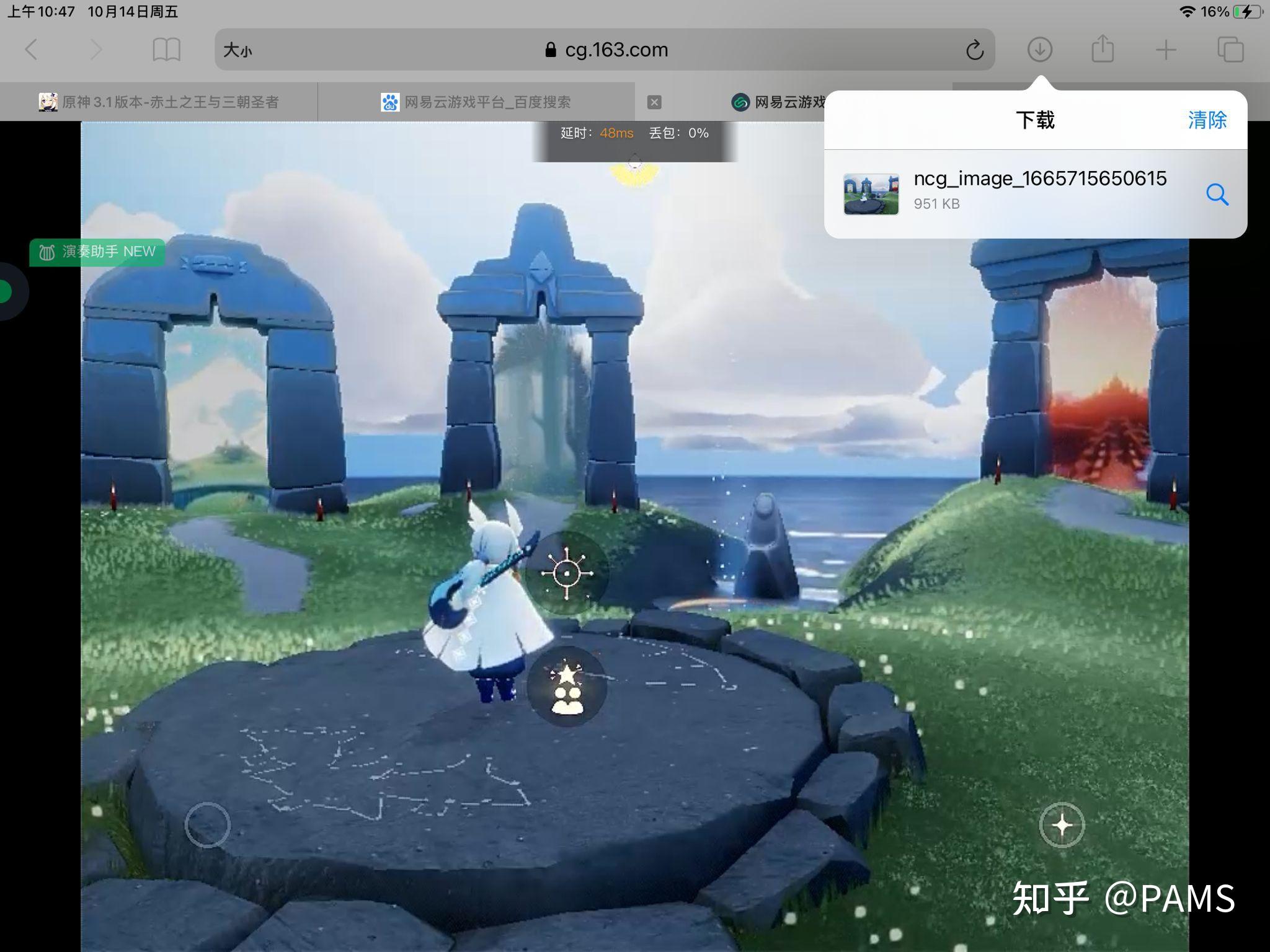
Task: Switch to the 网易云游戏平台_百度搜索 tab
Action: coord(476,102)
